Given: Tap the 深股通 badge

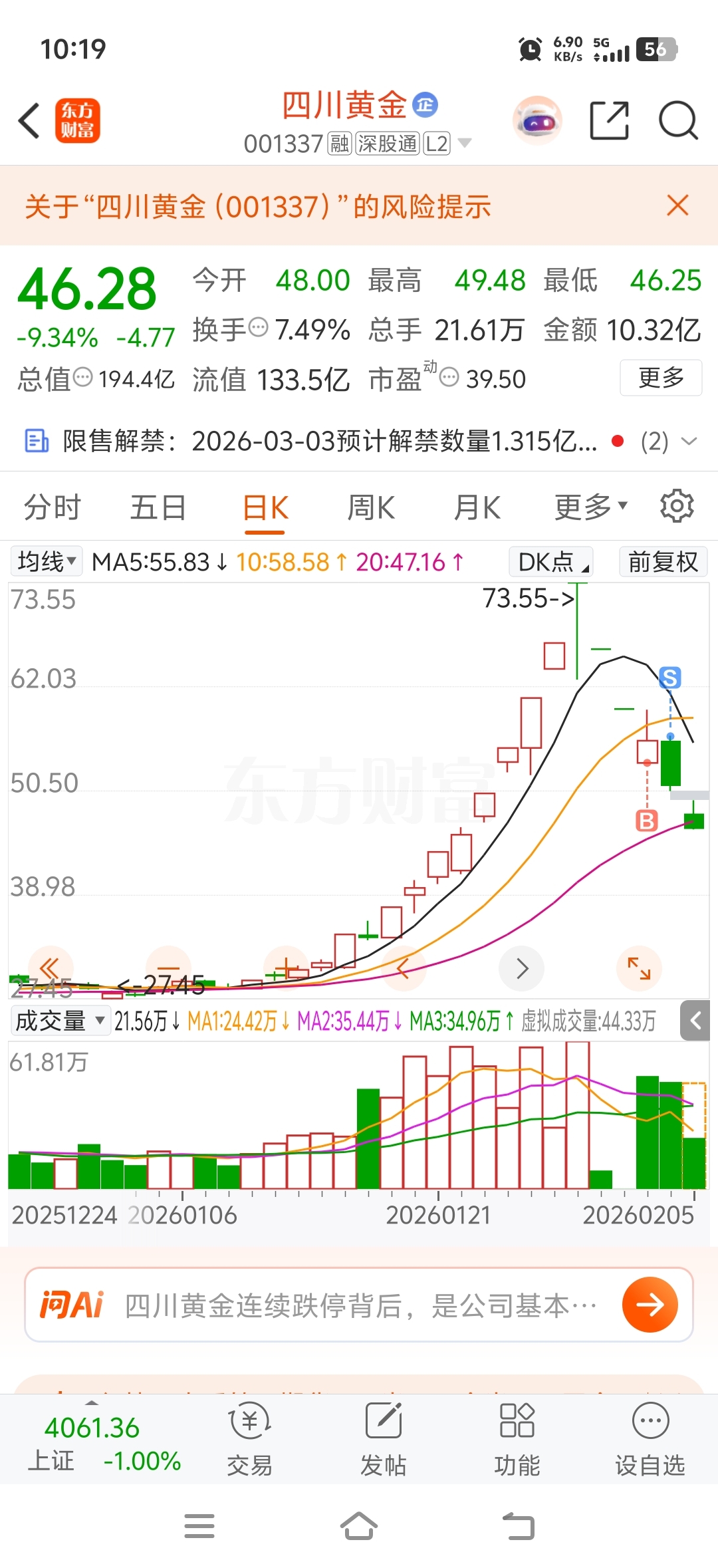Looking at the screenshot, I should pos(388,143).
